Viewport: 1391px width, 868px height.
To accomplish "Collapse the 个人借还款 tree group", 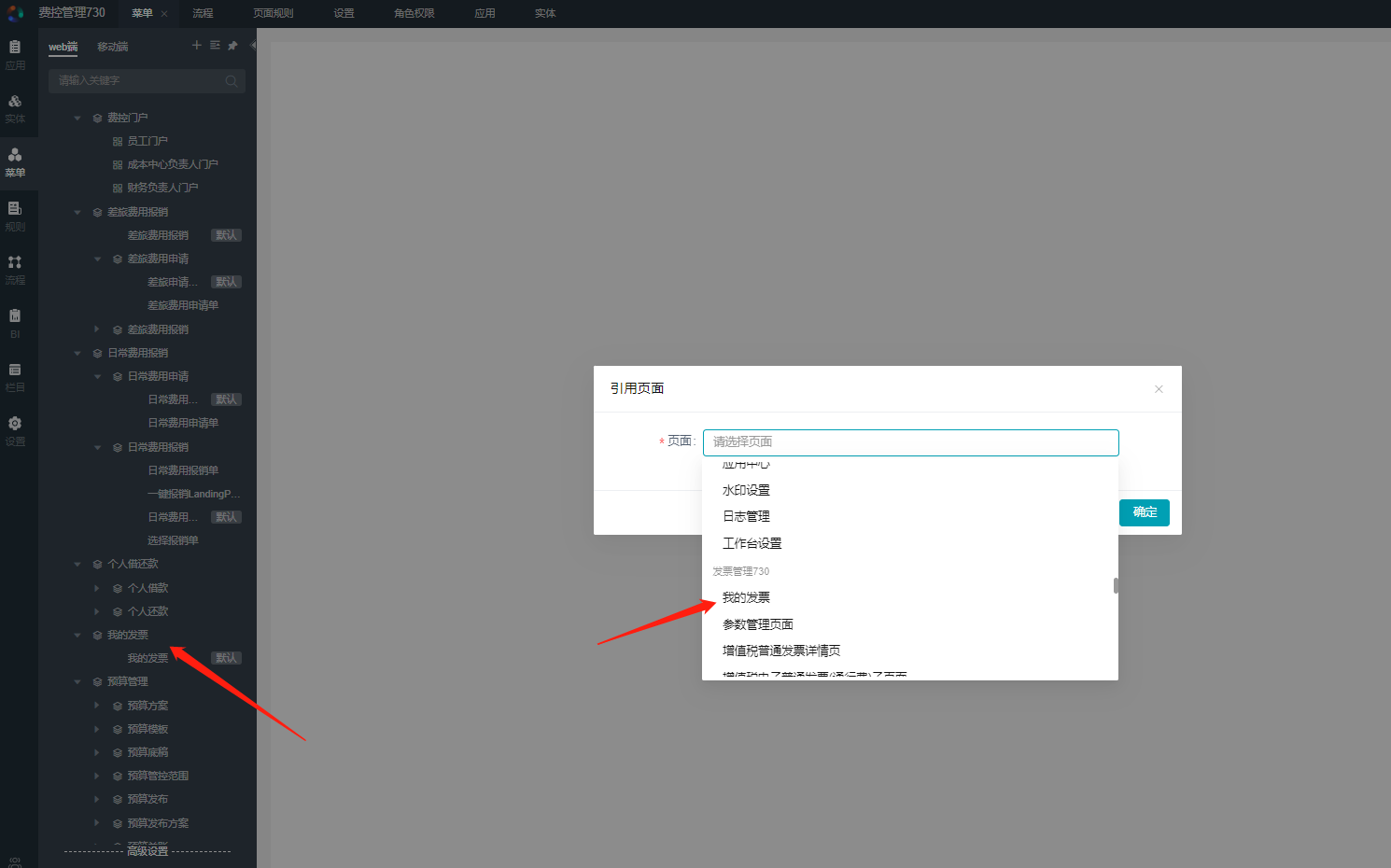I will click(77, 564).
